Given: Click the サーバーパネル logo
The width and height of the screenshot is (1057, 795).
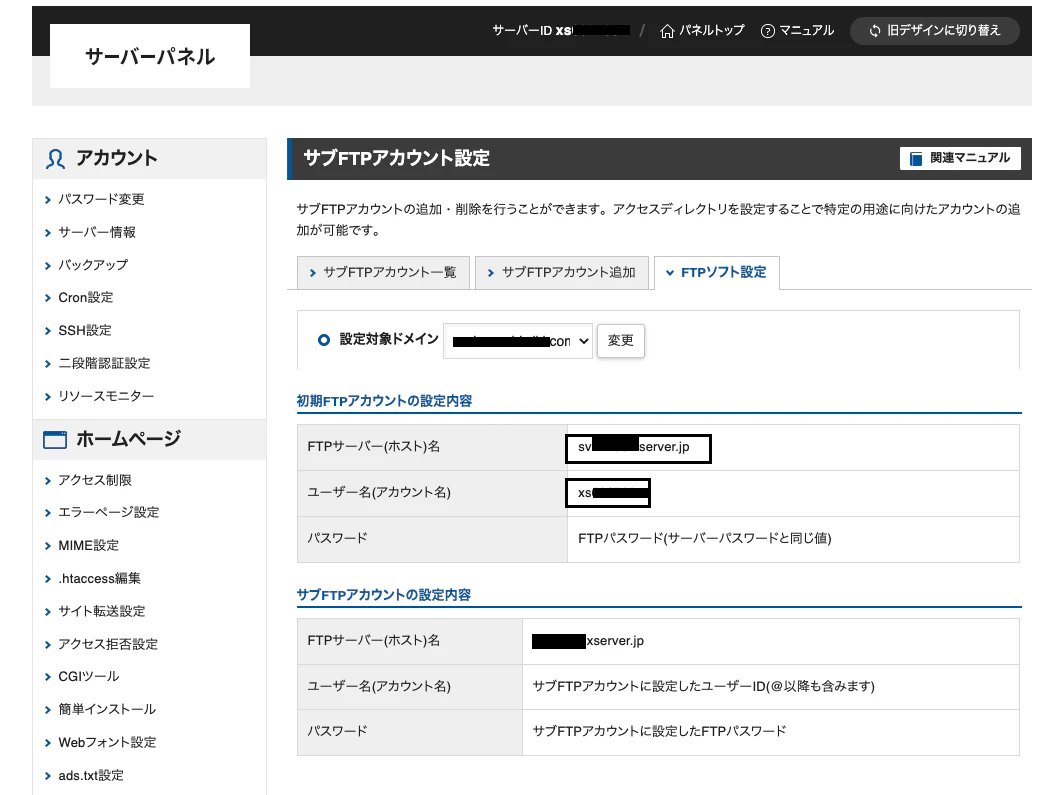Looking at the screenshot, I should 149,56.
